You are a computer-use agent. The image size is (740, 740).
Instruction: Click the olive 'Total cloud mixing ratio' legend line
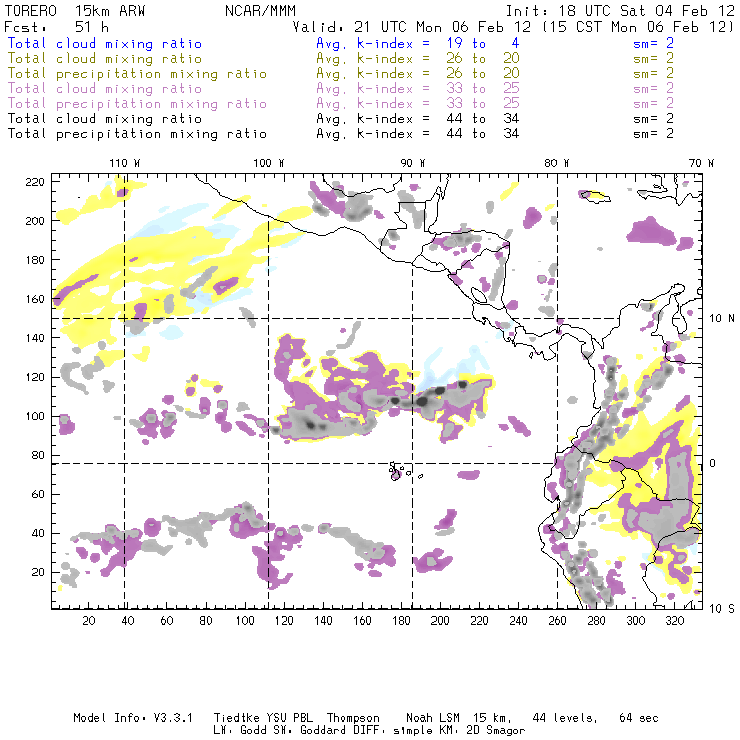coord(105,59)
